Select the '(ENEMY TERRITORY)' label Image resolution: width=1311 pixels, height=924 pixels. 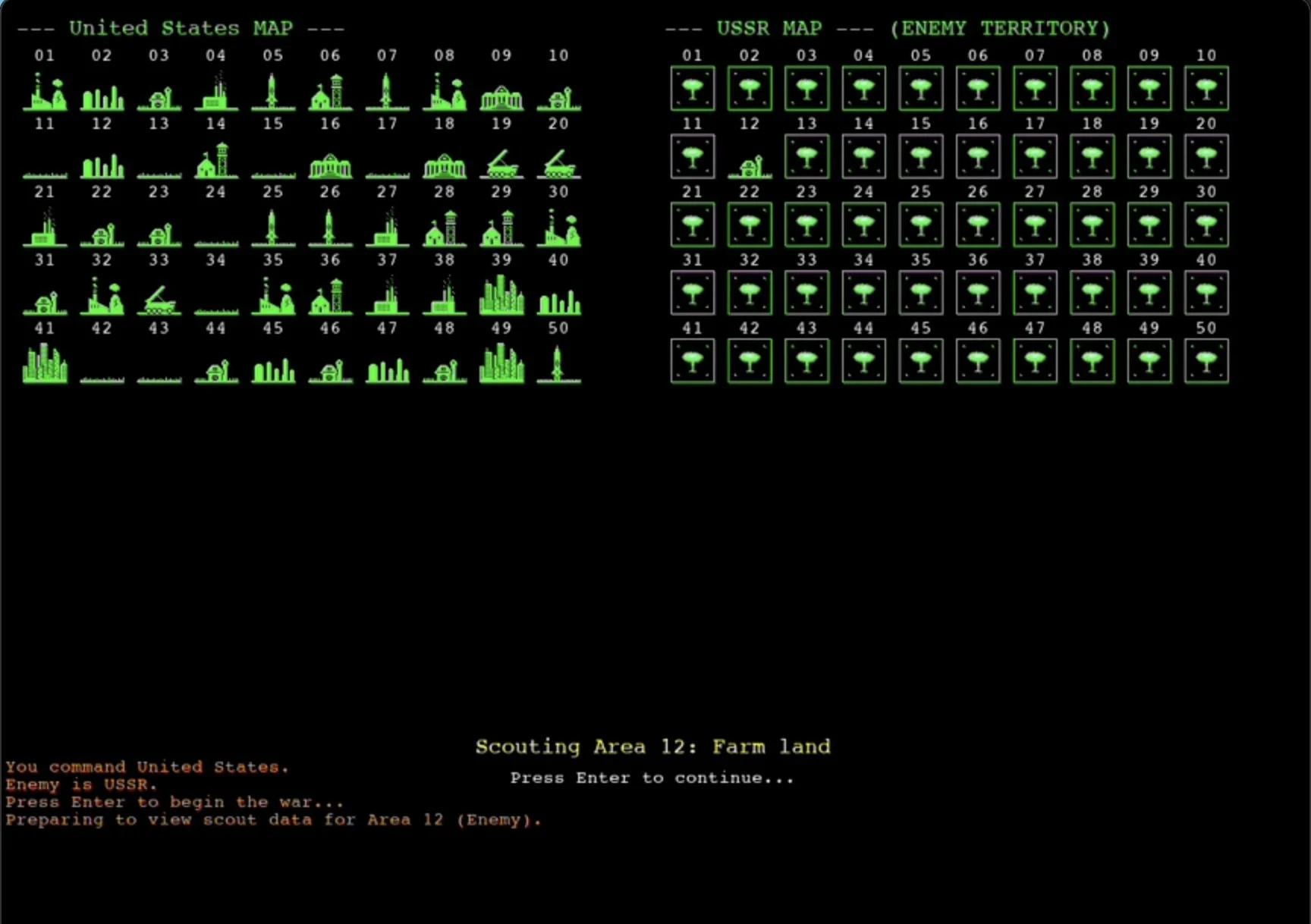[x=1000, y=29]
